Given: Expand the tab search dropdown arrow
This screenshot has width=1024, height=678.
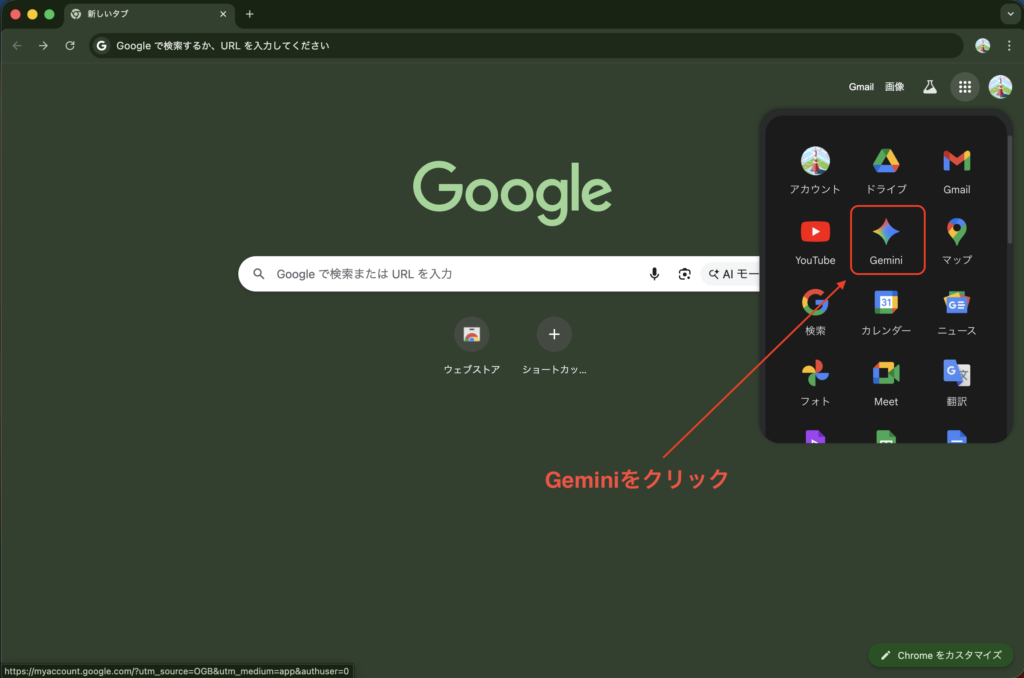Looking at the screenshot, I should point(1007,14).
